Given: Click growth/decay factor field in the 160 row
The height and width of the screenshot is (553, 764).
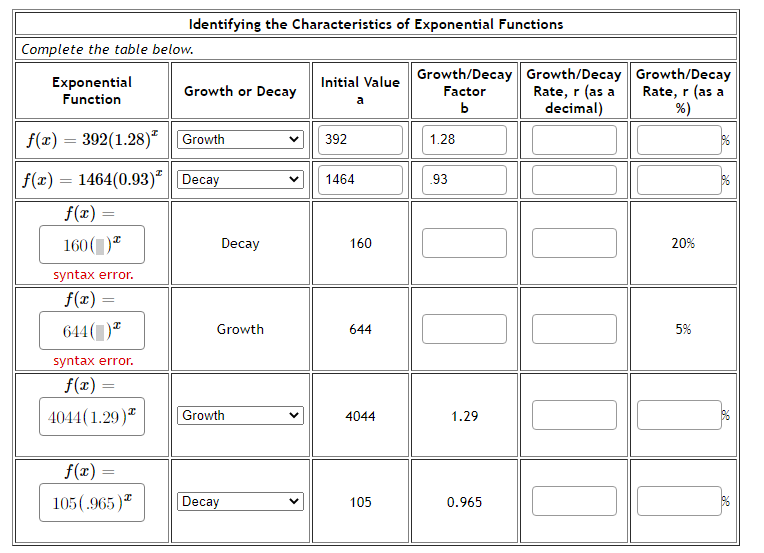Looking at the screenshot, I should tap(464, 243).
